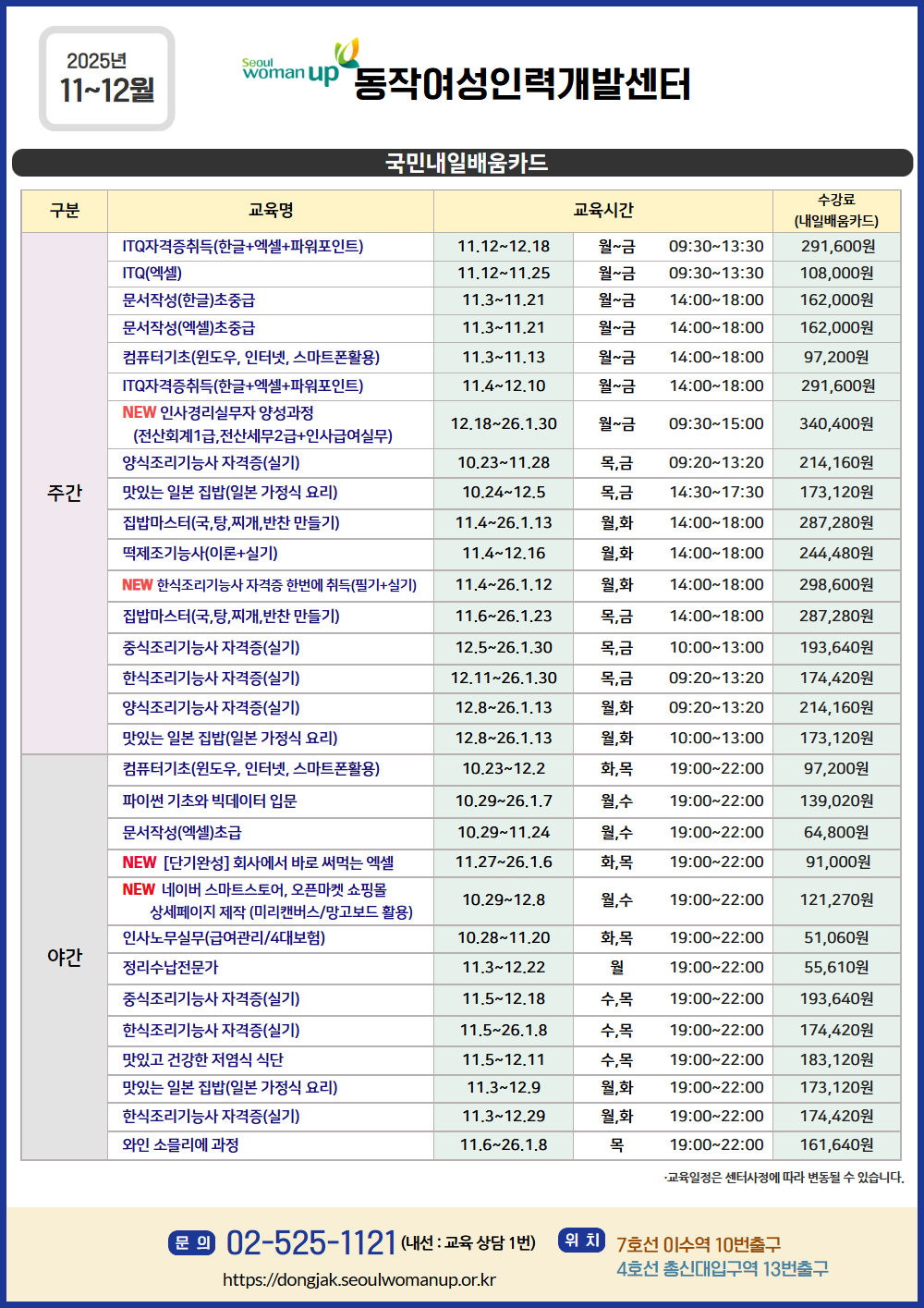Click the 교육시간 column header
The image size is (924, 1308).
click(602, 211)
